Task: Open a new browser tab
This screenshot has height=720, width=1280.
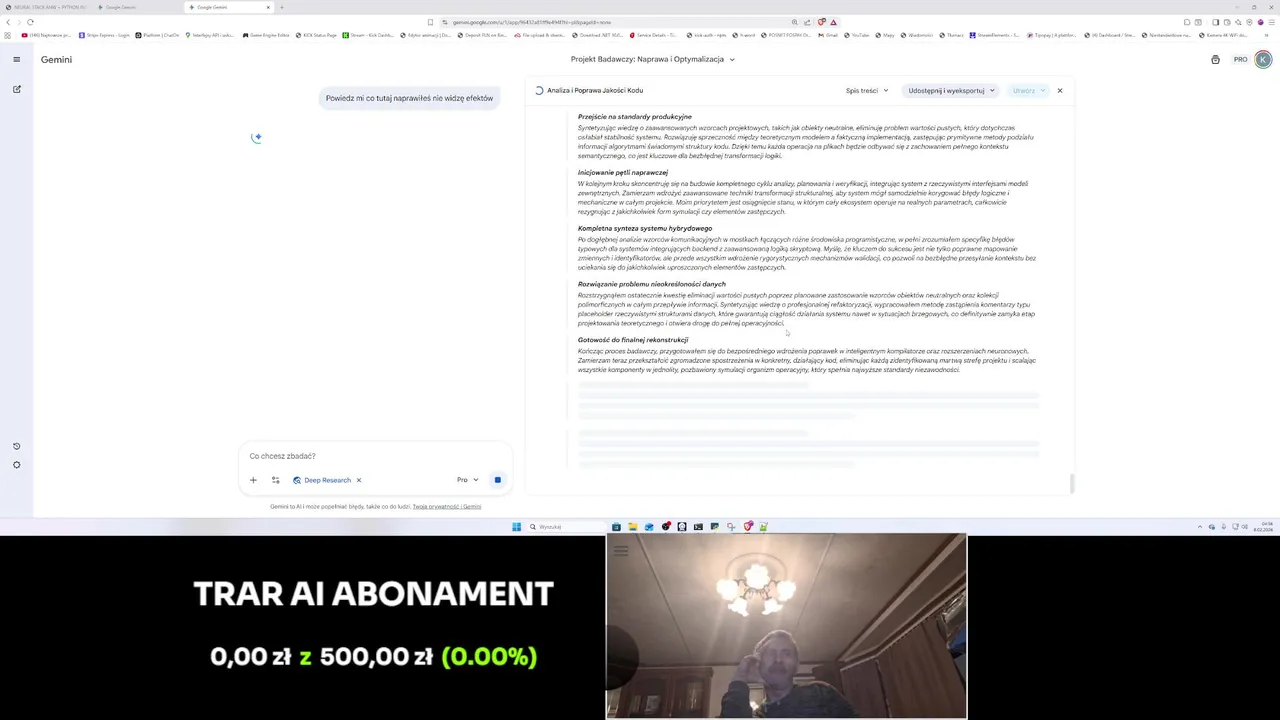Action: pyautogui.click(x=282, y=7)
